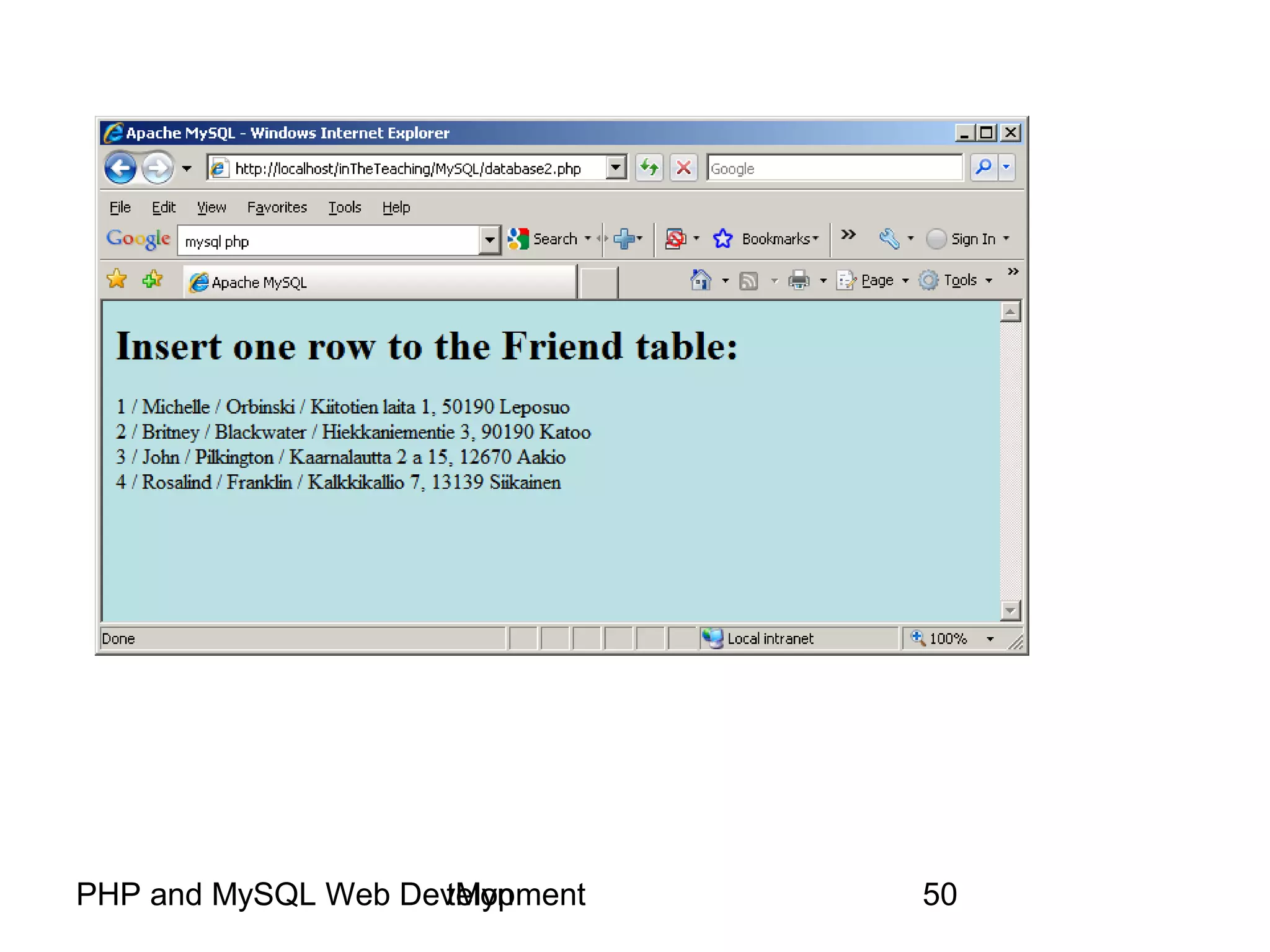The width and height of the screenshot is (1270, 952).
Task: Open the recent pages dropdown beside Forward
Action: (x=187, y=169)
